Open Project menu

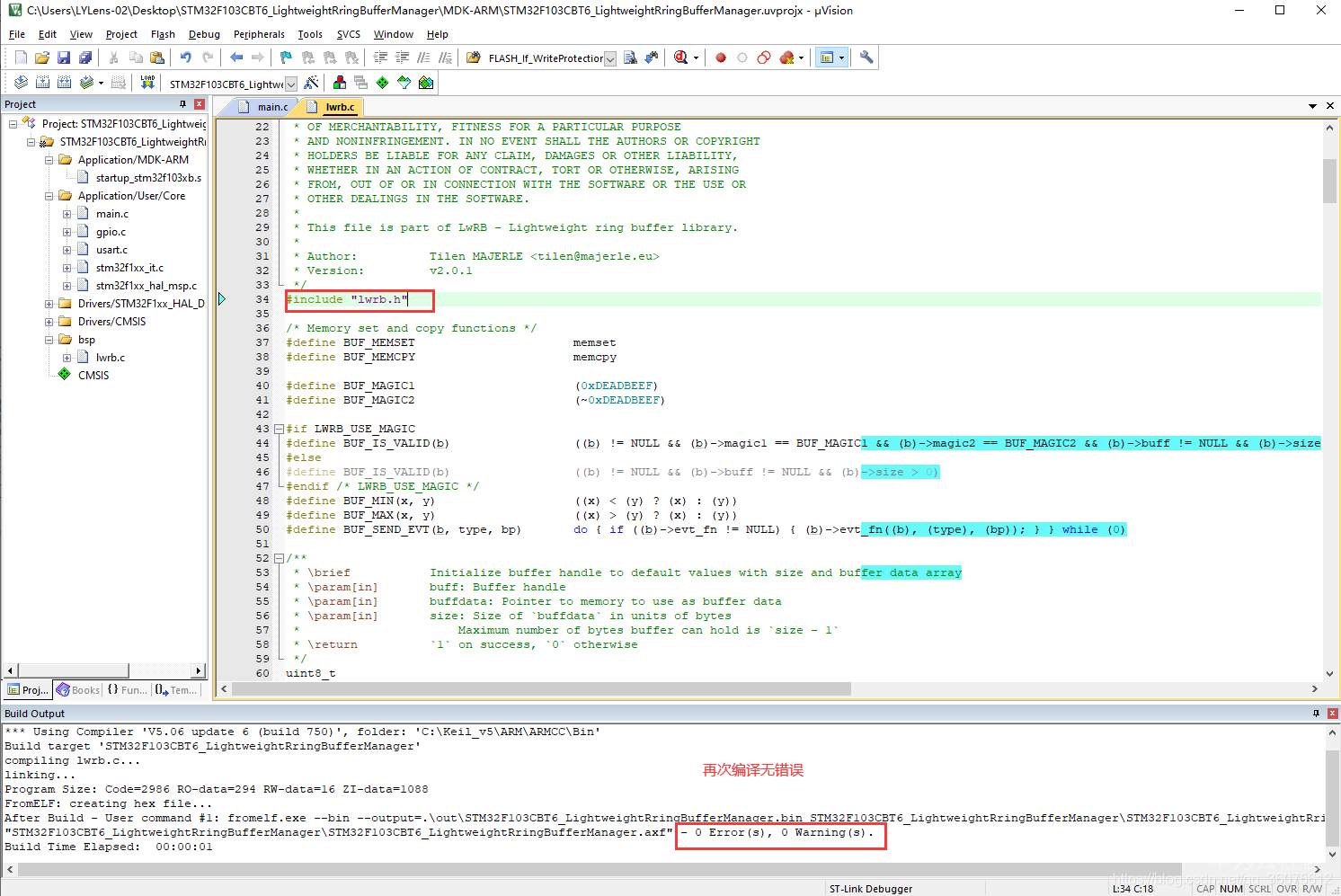pyautogui.click(x=121, y=34)
